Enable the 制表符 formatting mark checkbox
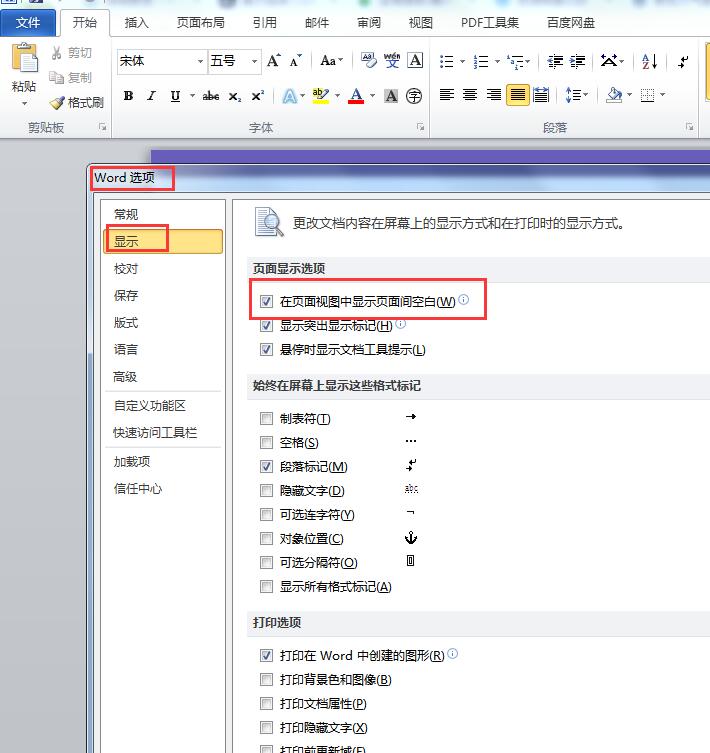The width and height of the screenshot is (710, 753). point(266,418)
